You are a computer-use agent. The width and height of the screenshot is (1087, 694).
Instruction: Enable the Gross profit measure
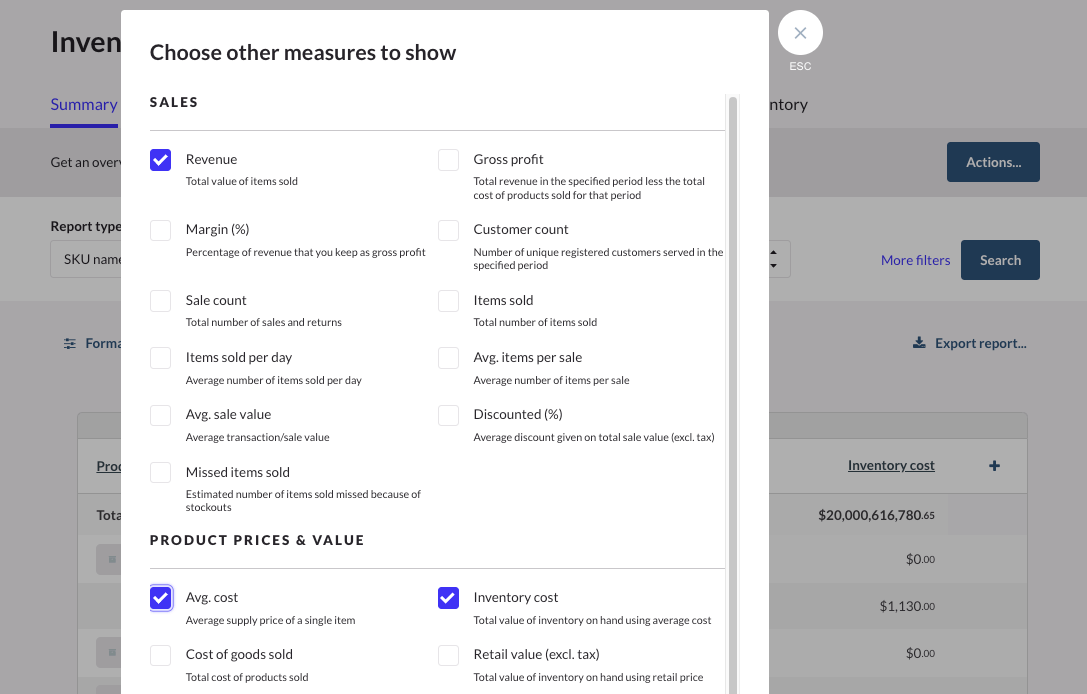(x=449, y=160)
